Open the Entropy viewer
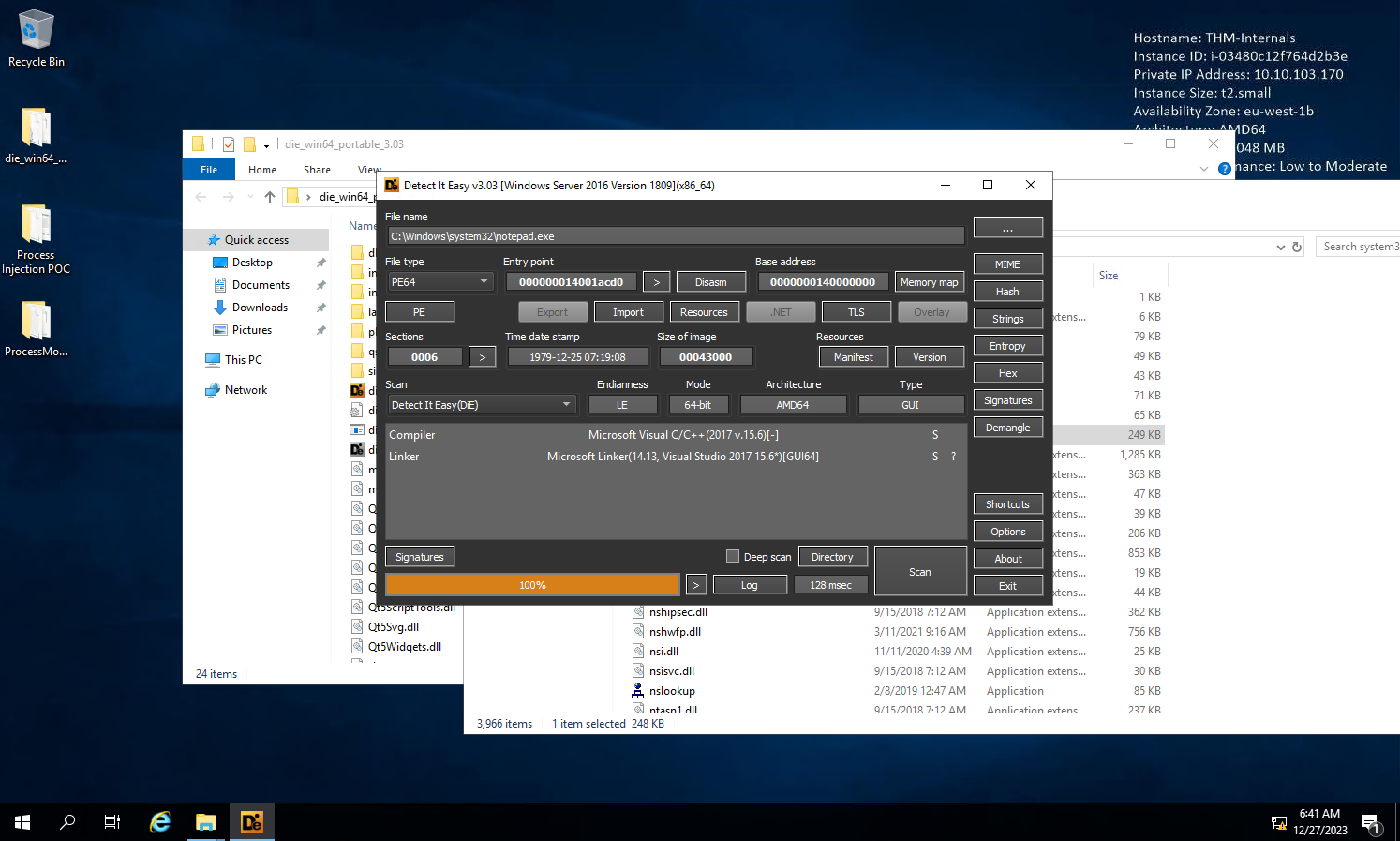The height and width of the screenshot is (841, 1400). pos(1008,346)
